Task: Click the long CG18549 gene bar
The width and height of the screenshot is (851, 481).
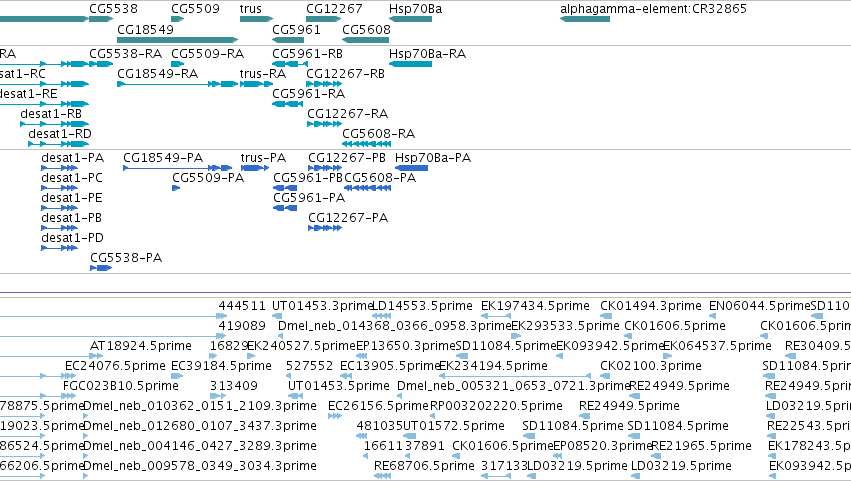Action: tap(177, 40)
